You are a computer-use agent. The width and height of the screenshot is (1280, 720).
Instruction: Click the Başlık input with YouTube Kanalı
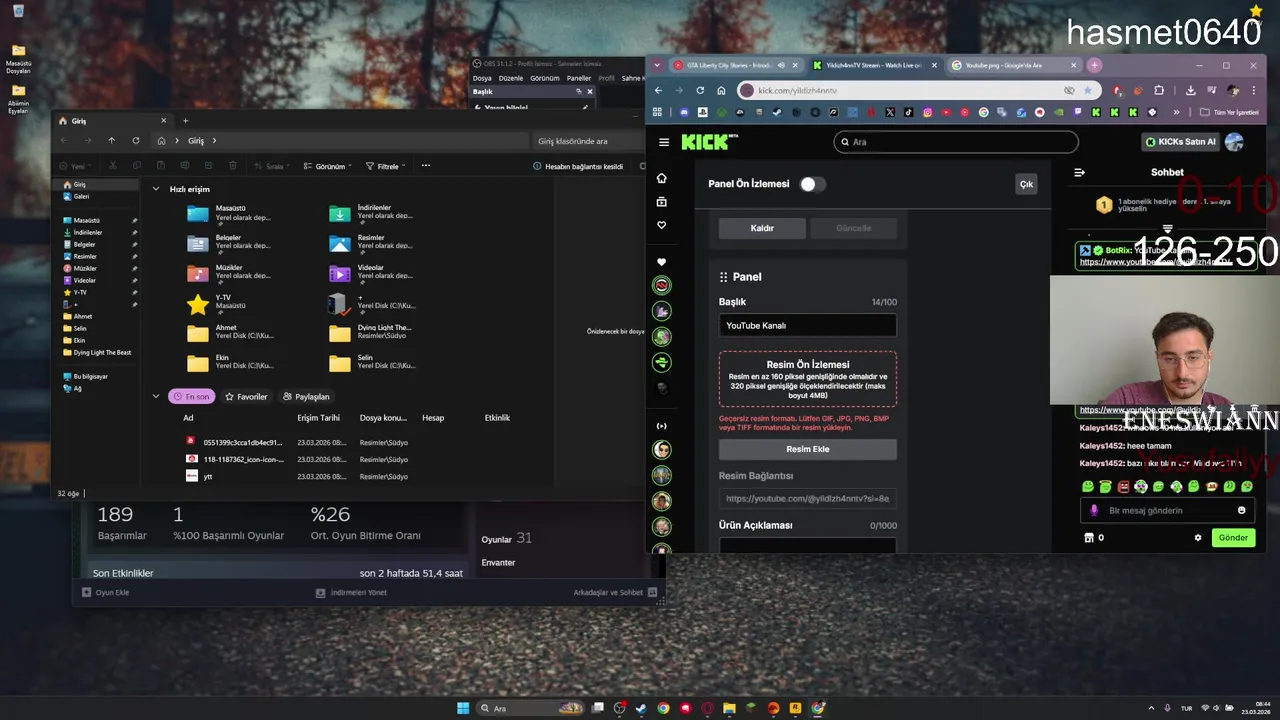tap(807, 325)
